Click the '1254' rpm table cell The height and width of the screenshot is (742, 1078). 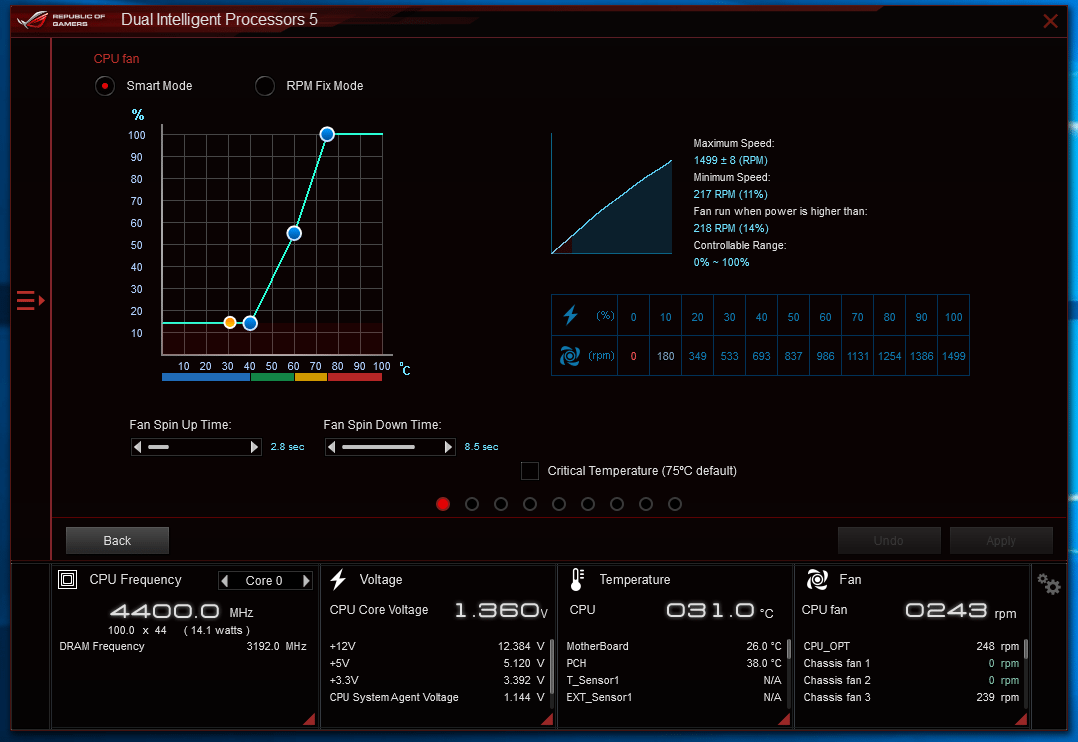click(890, 356)
